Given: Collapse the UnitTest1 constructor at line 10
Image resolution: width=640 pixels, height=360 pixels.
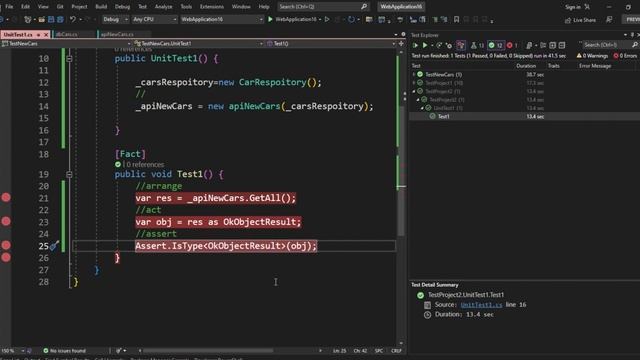Looking at the screenshot, I should tap(69, 59).
